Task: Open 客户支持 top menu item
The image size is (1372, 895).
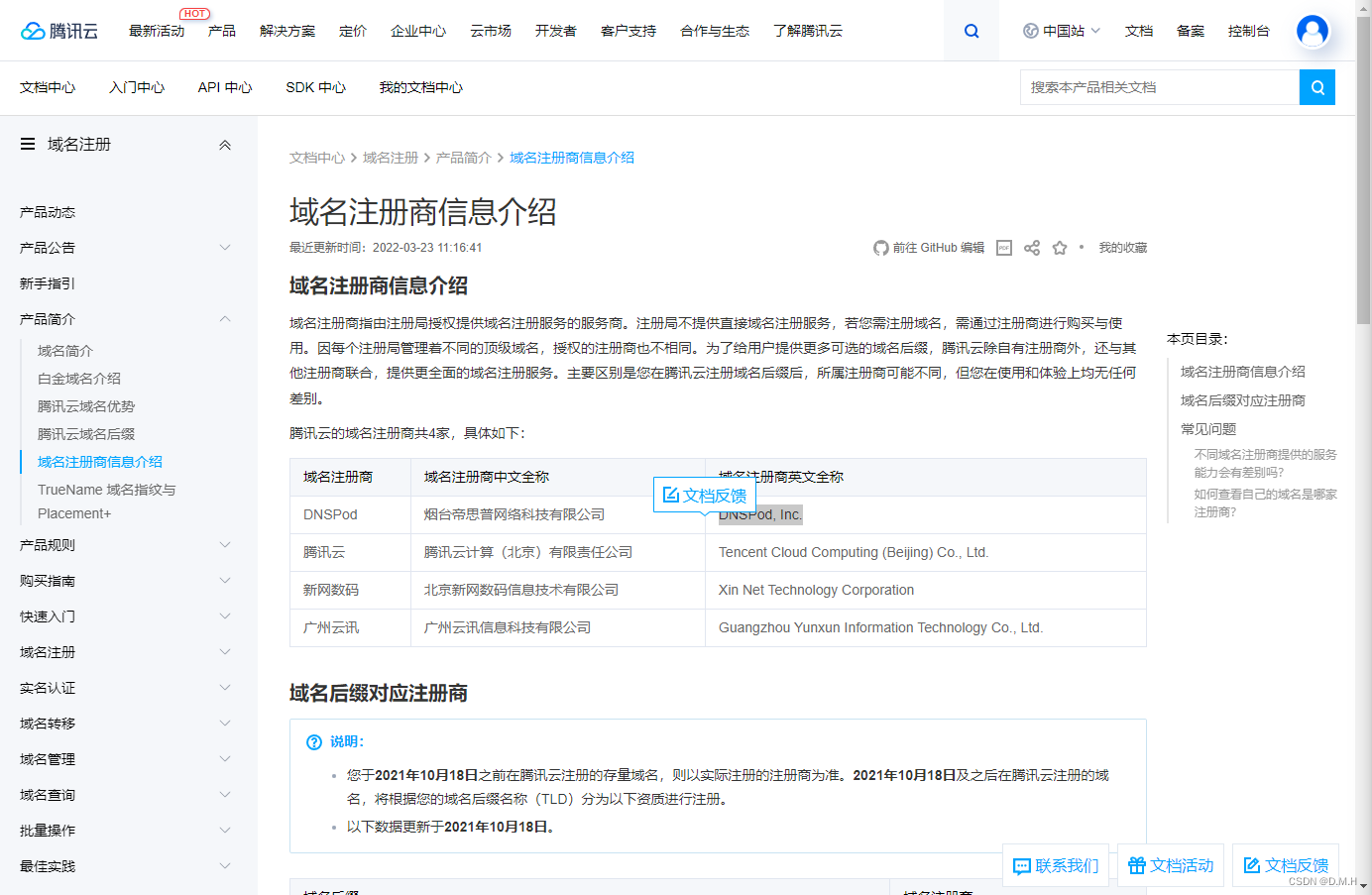Action: click(x=629, y=31)
